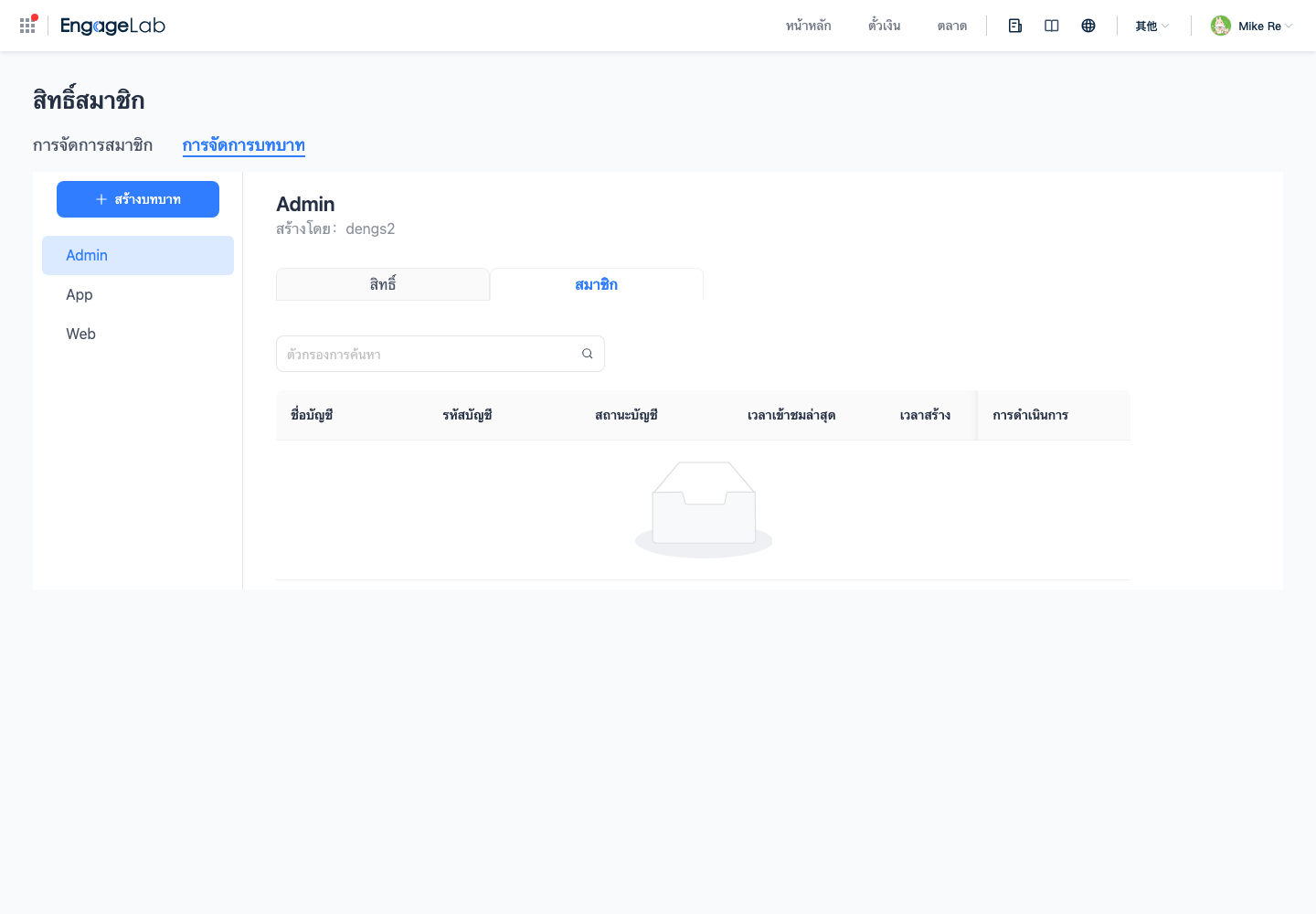
Task: Open ตั๋วเงิน in top navigation
Action: click(885, 26)
